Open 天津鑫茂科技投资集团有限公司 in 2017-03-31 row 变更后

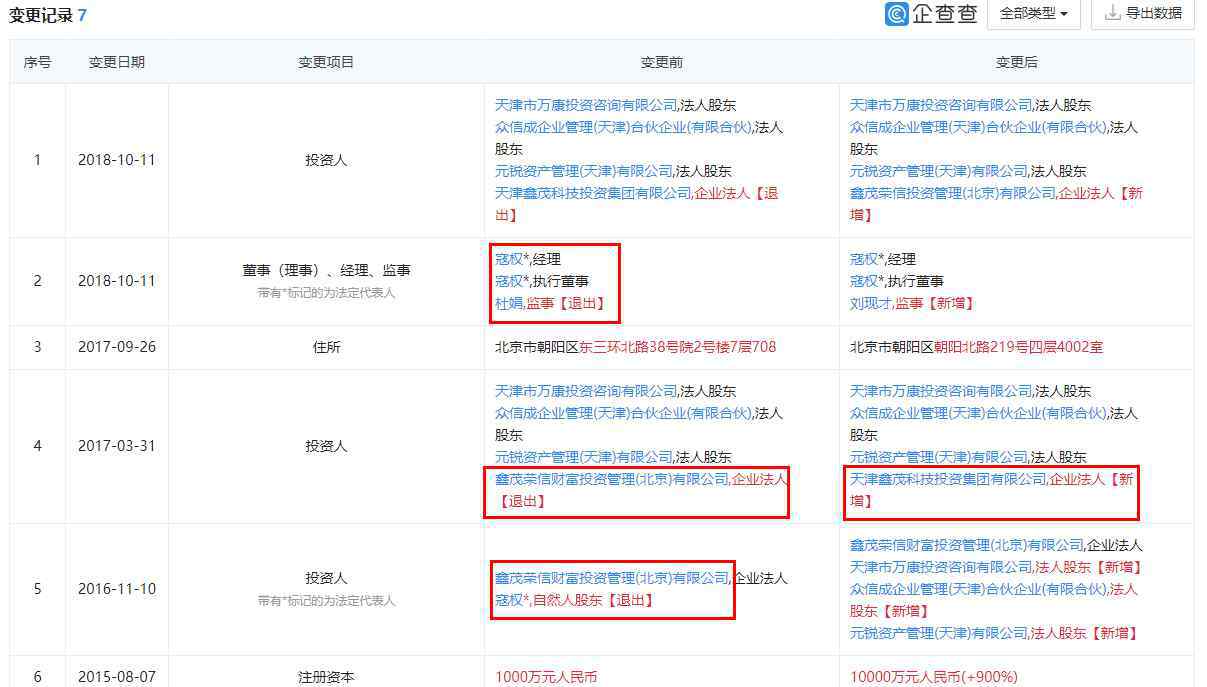(948, 479)
